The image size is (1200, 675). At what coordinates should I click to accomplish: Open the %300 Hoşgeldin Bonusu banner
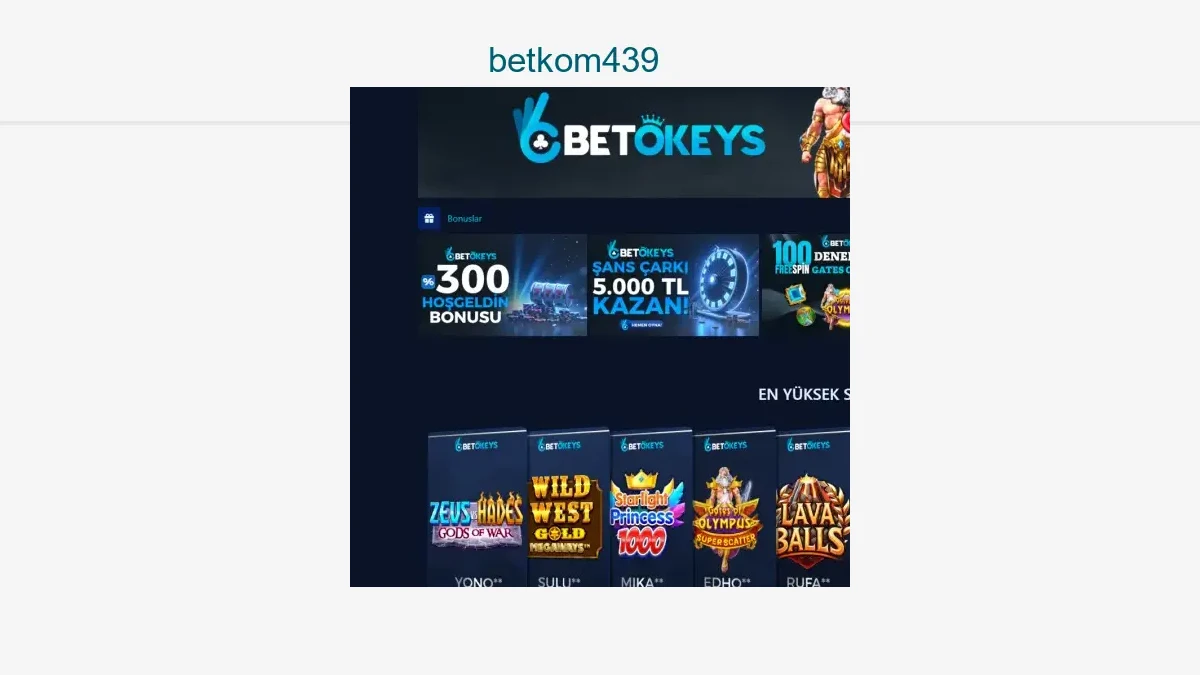click(502, 285)
